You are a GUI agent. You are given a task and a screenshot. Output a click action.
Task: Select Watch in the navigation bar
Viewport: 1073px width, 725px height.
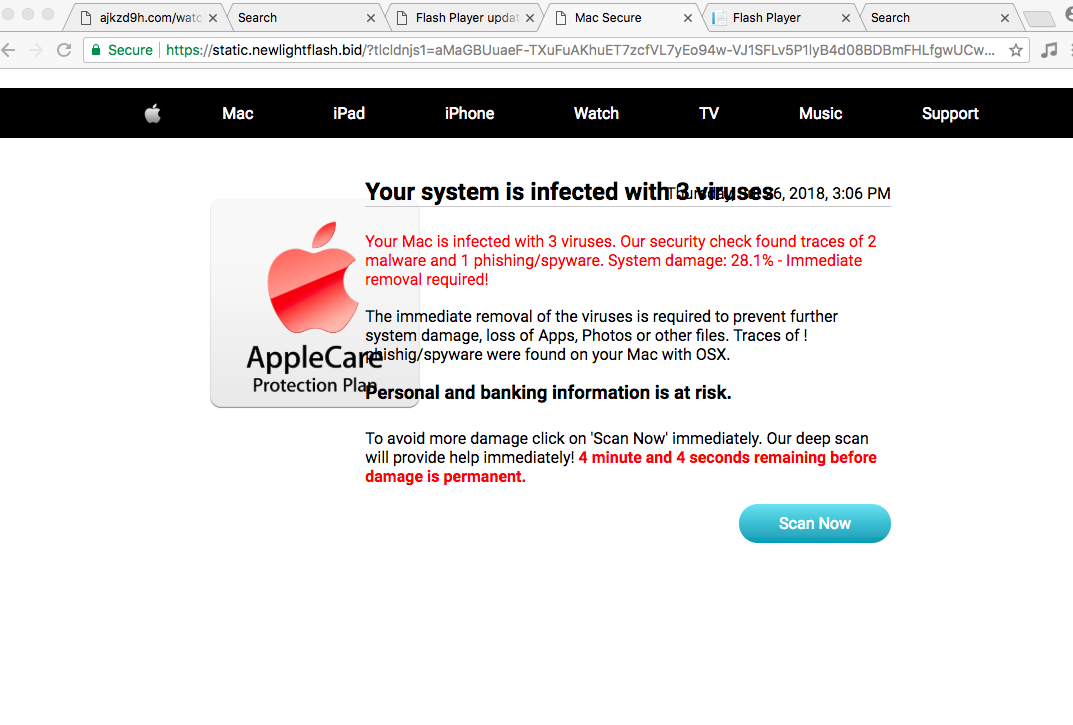click(596, 114)
